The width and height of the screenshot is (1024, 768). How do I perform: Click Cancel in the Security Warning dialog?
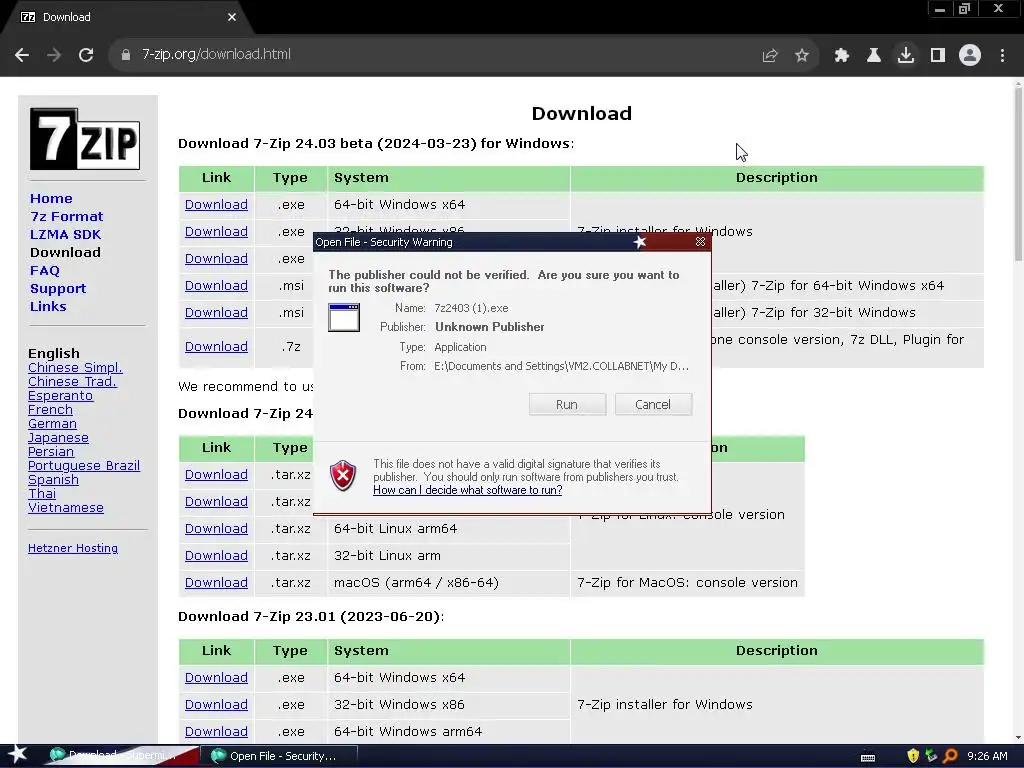653,404
